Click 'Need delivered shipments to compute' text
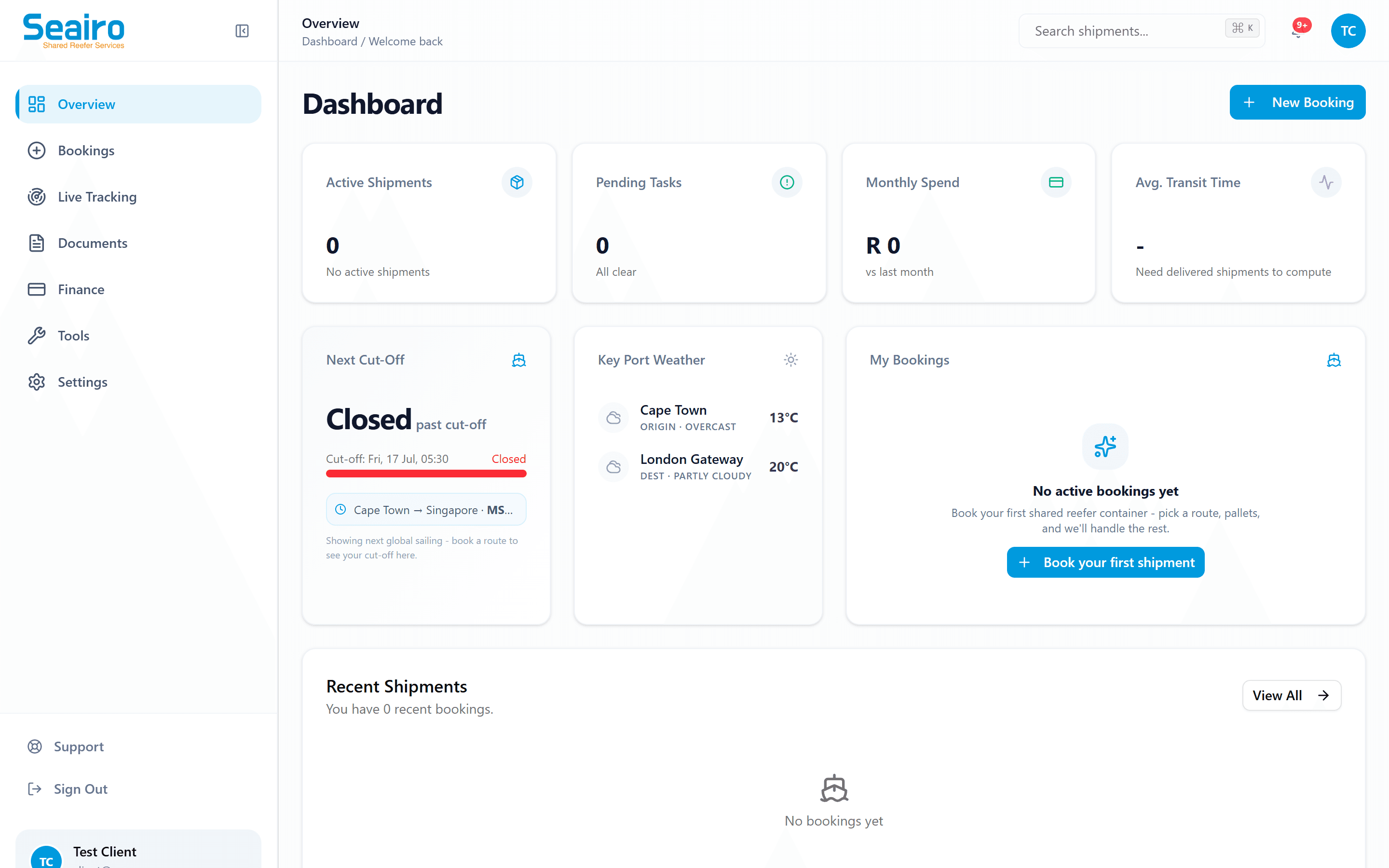 [1233, 271]
